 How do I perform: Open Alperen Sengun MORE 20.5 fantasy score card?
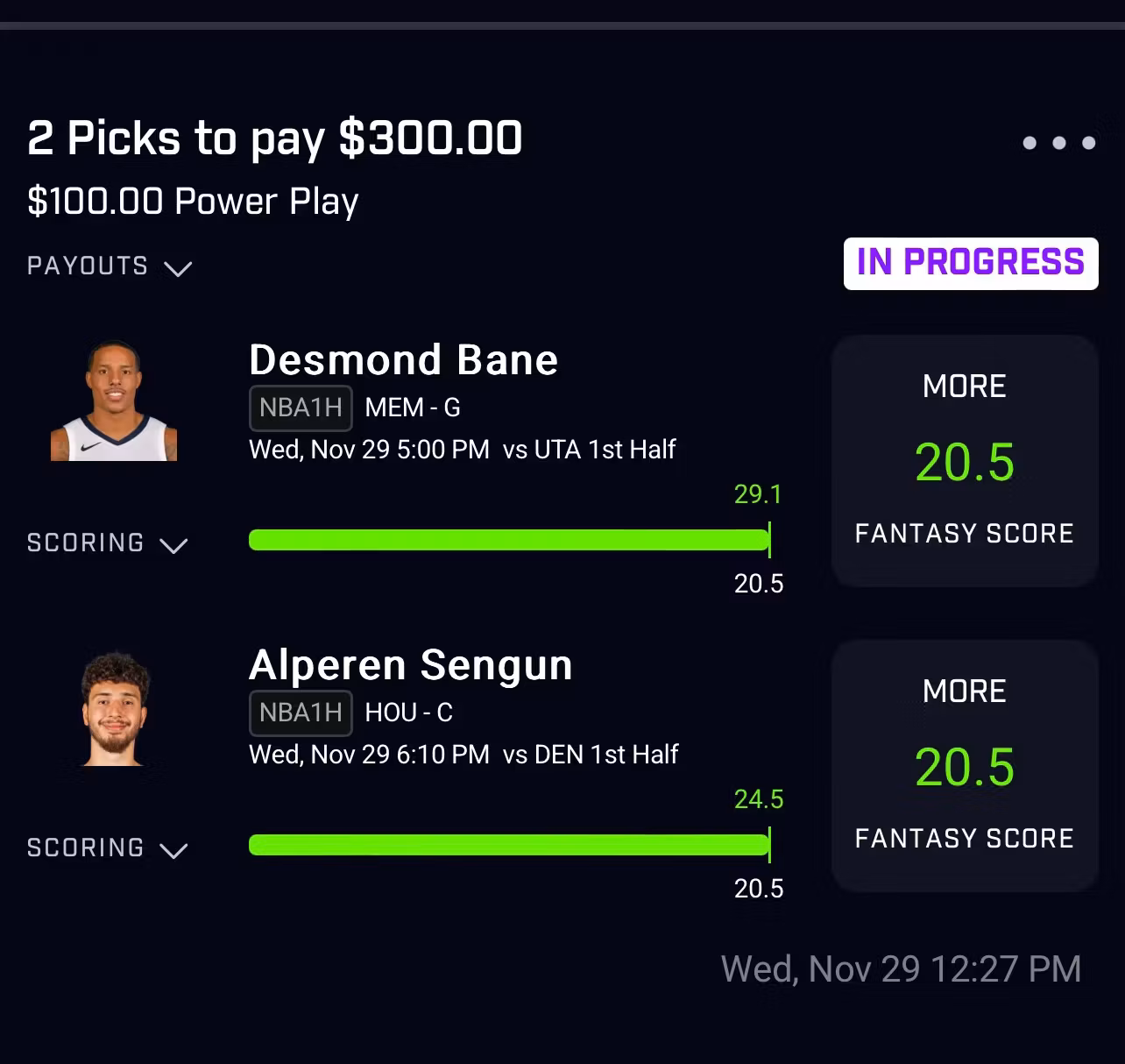point(964,766)
